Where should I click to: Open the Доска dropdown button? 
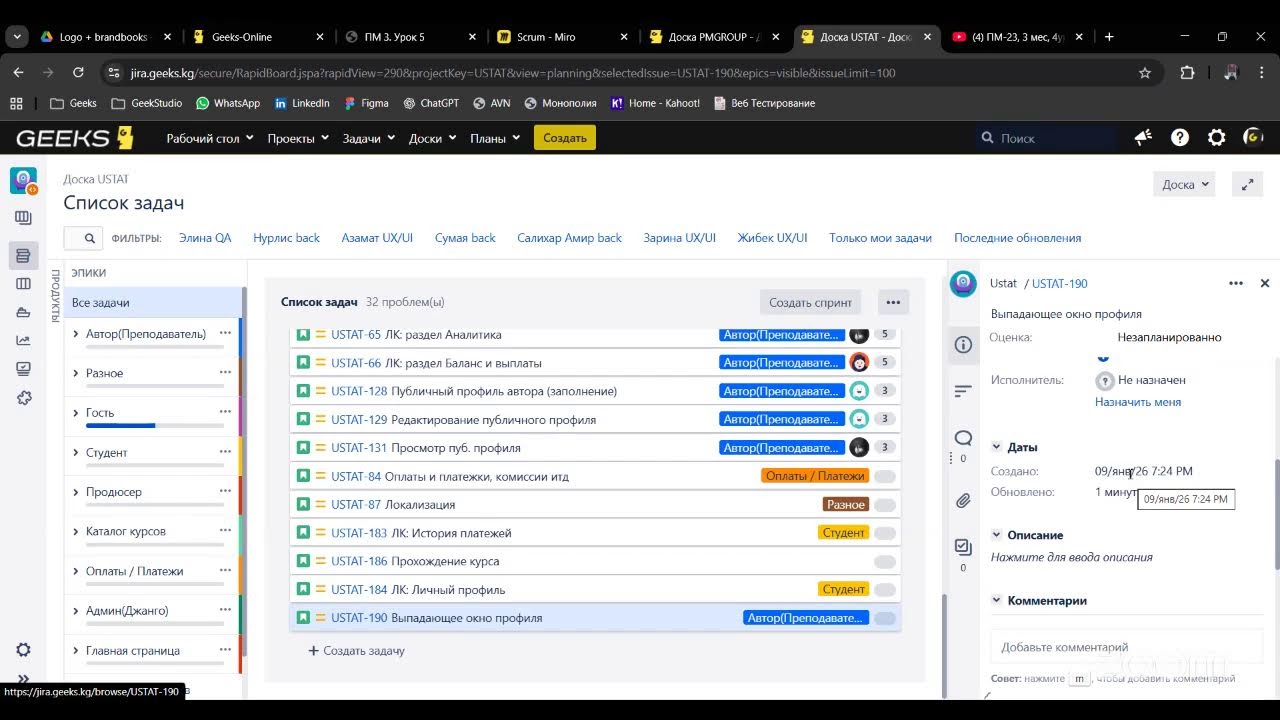(x=1185, y=184)
